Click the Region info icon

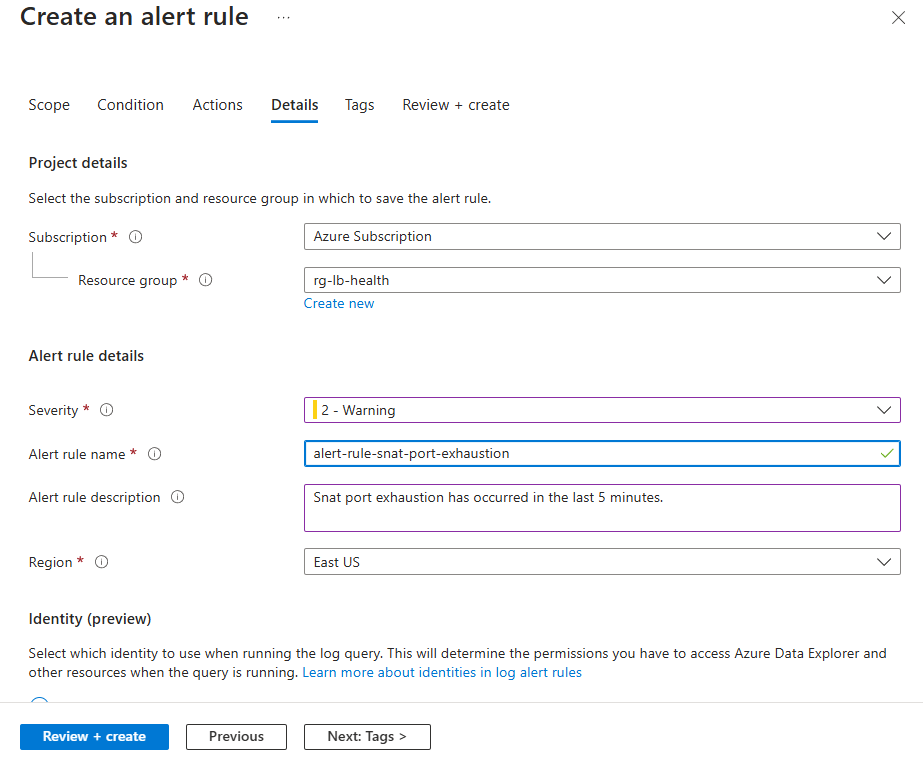101,562
